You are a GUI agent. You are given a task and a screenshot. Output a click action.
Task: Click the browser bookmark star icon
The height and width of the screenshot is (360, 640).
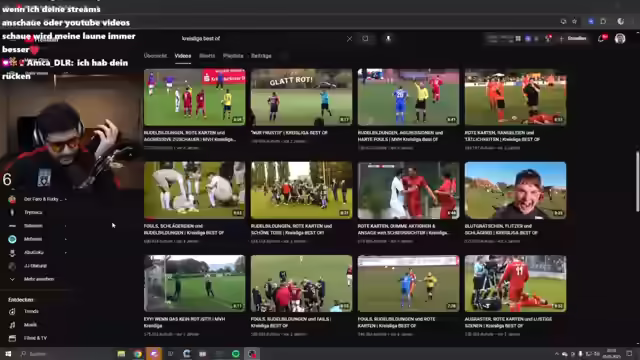pyautogui.click(x=574, y=21)
